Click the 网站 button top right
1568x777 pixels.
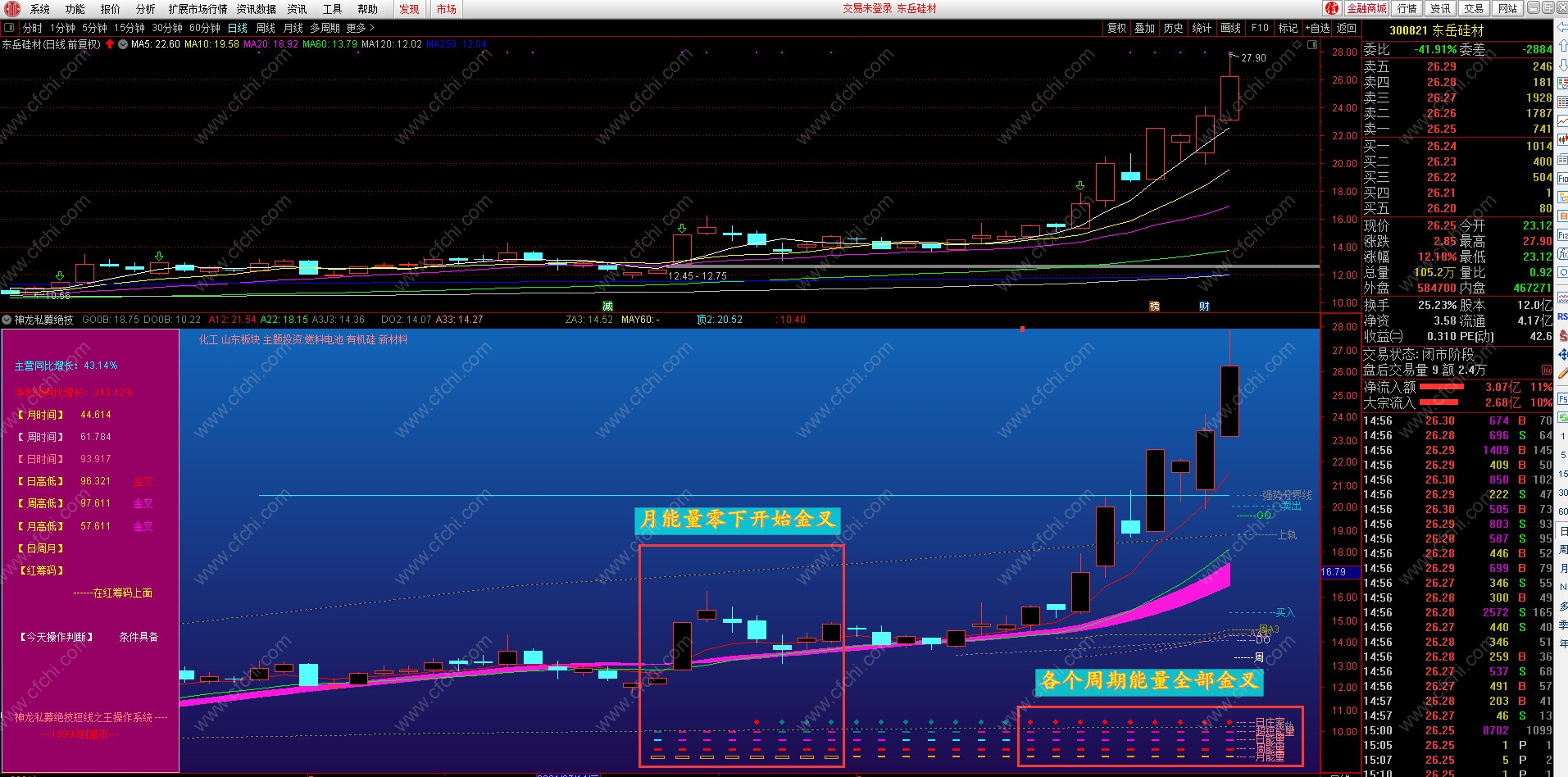pyautogui.click(x=1507, y=8)
